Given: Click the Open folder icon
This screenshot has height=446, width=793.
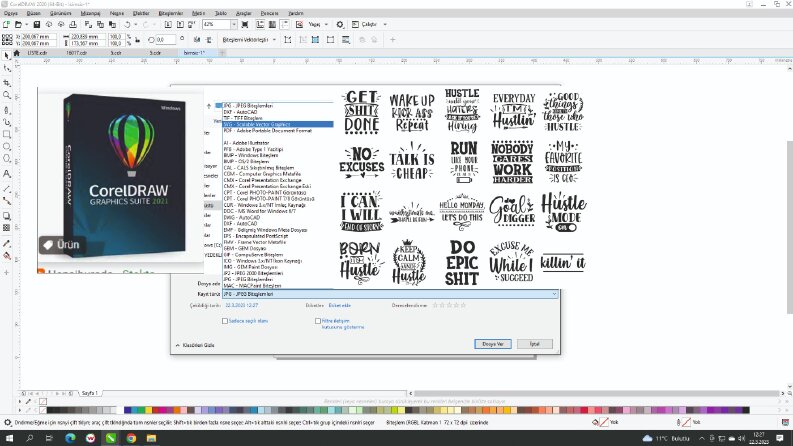Looking at the screenshot, I should 18,24.
